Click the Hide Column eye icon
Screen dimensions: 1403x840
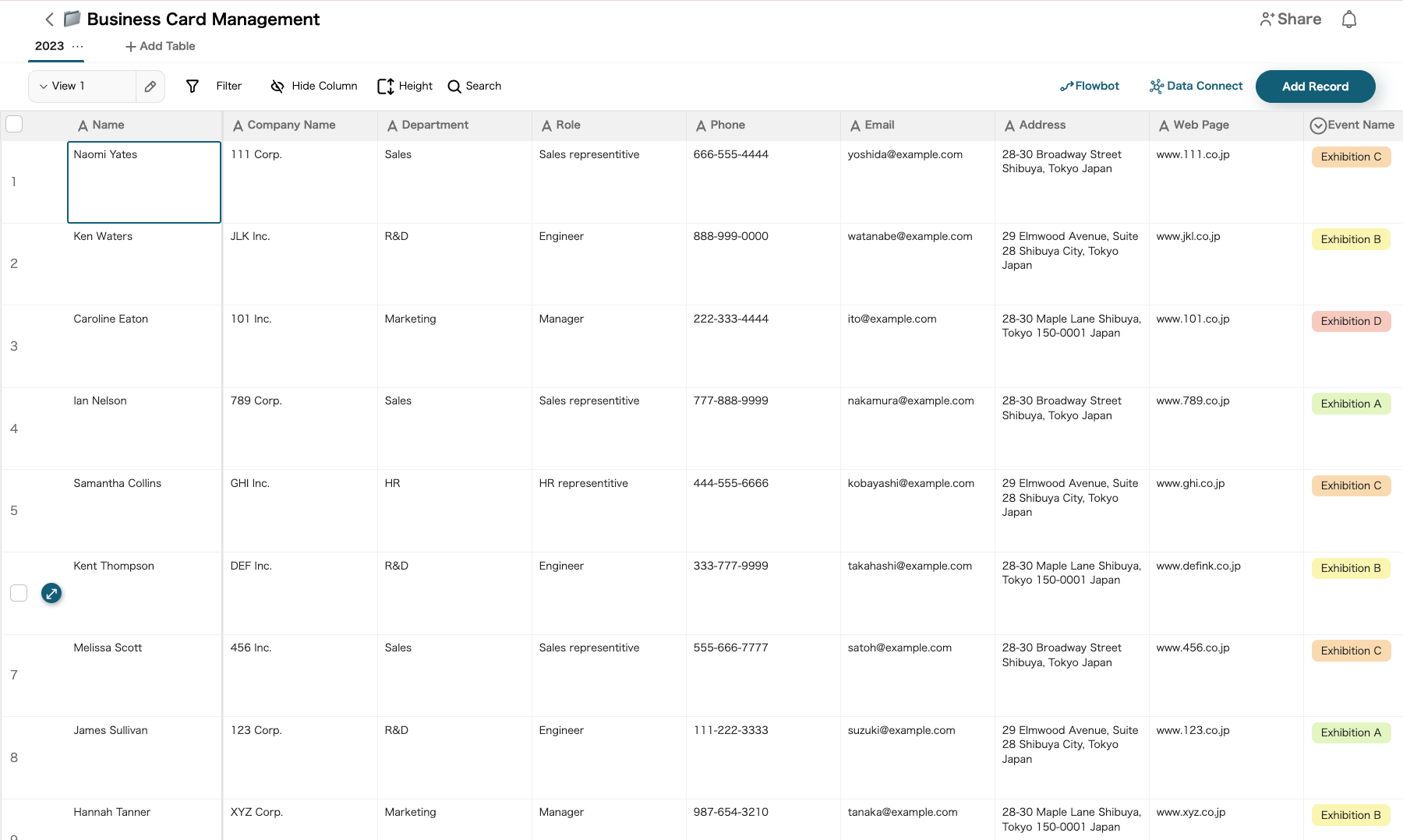click(x=277, y=86)
